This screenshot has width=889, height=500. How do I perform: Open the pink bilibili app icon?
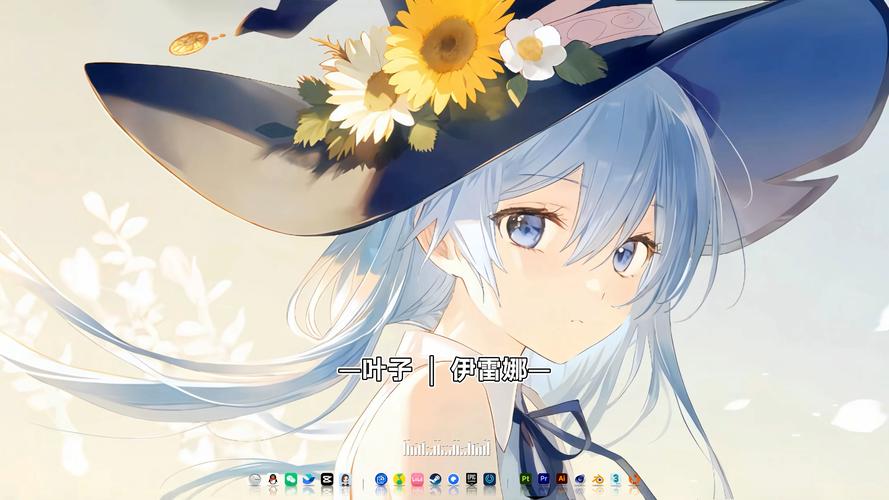click(x=417, y=480)
